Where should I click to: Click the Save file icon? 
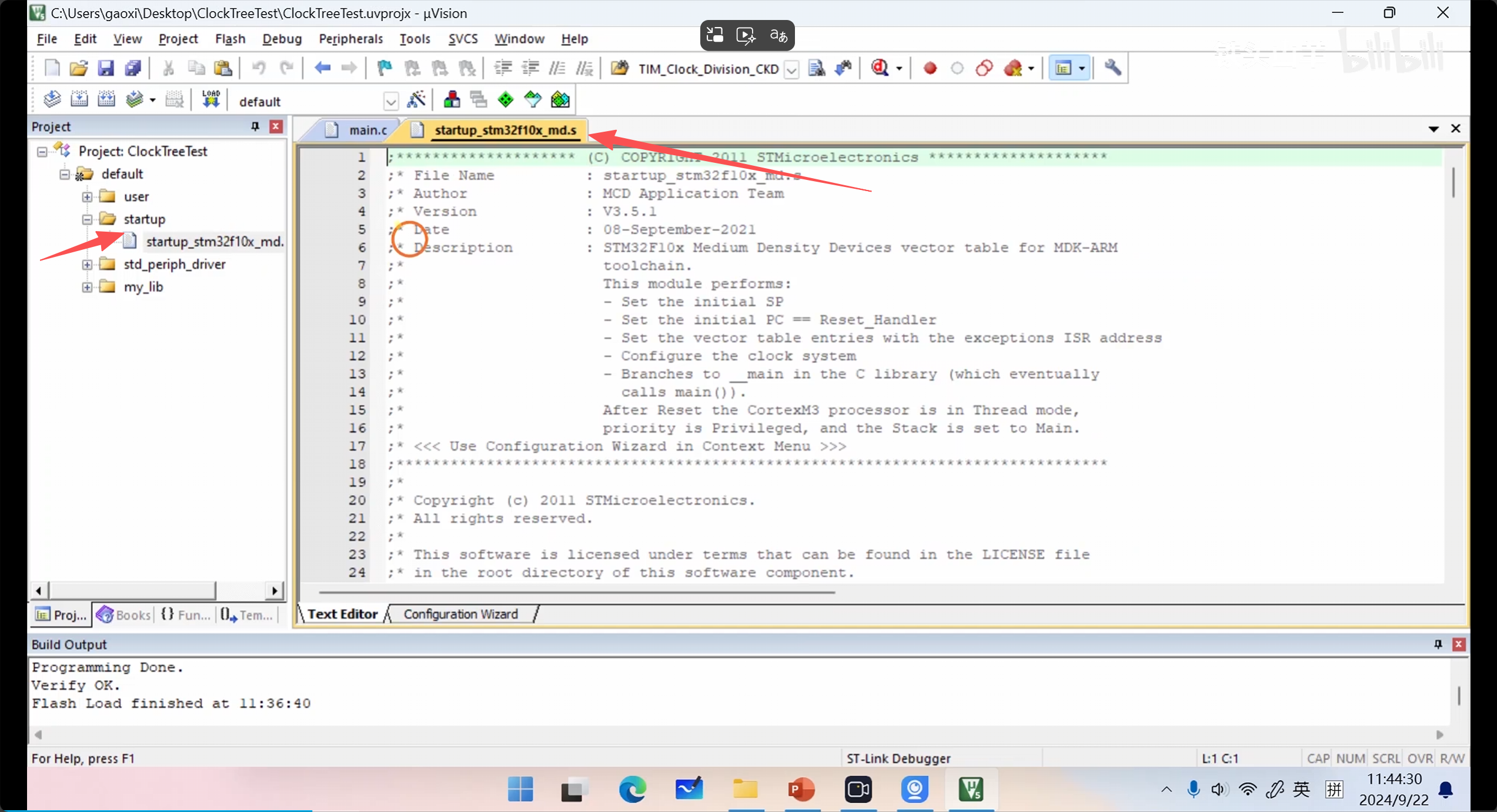click(x=106, y=68)
